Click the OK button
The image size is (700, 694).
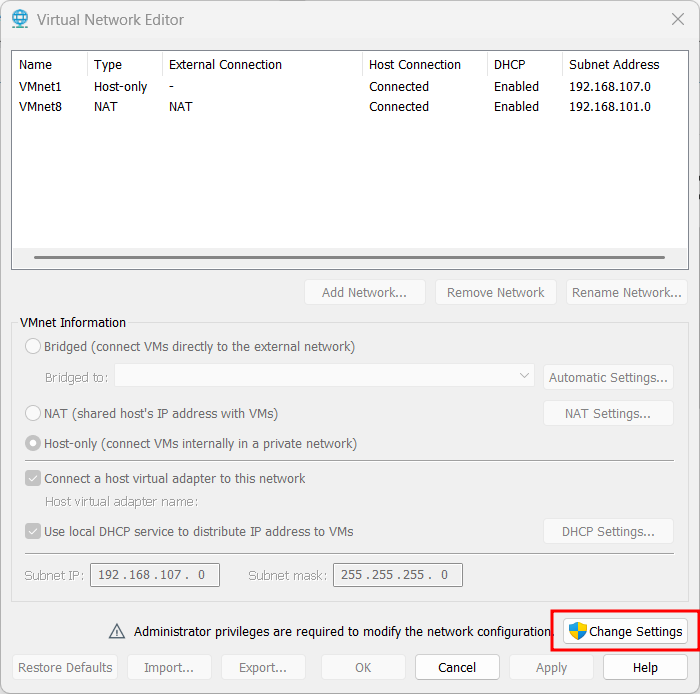[x=363, y=667]
